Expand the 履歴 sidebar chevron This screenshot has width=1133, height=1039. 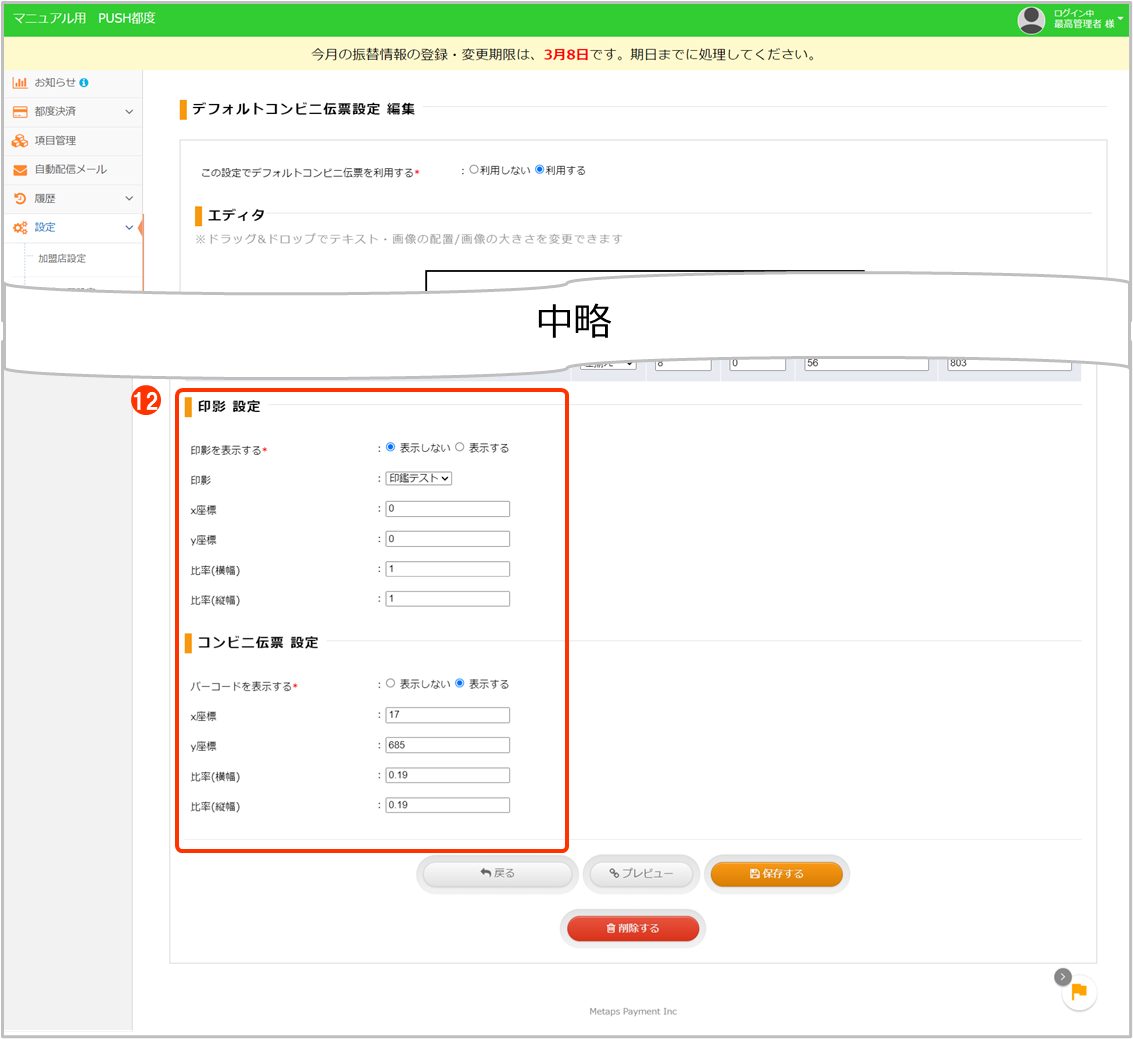tap(129, 199)
